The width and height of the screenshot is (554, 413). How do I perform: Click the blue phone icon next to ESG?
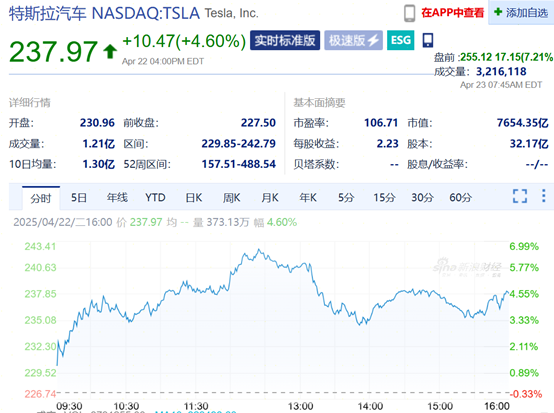click(x=428, y=40)
